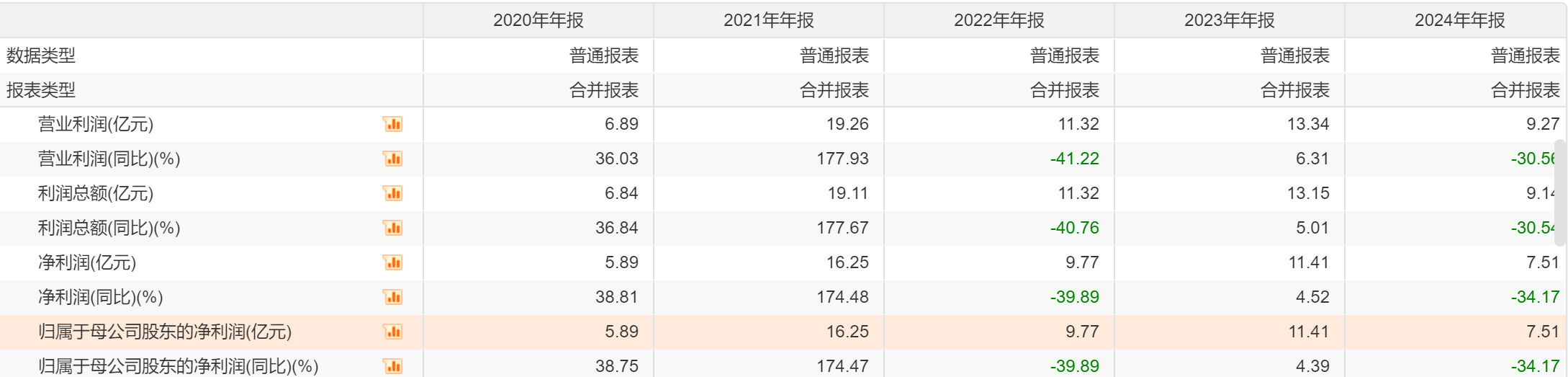Choose the 2023年年报 column header
The height and width of the screenshot is (377, 1568).
coord(1229,20)
